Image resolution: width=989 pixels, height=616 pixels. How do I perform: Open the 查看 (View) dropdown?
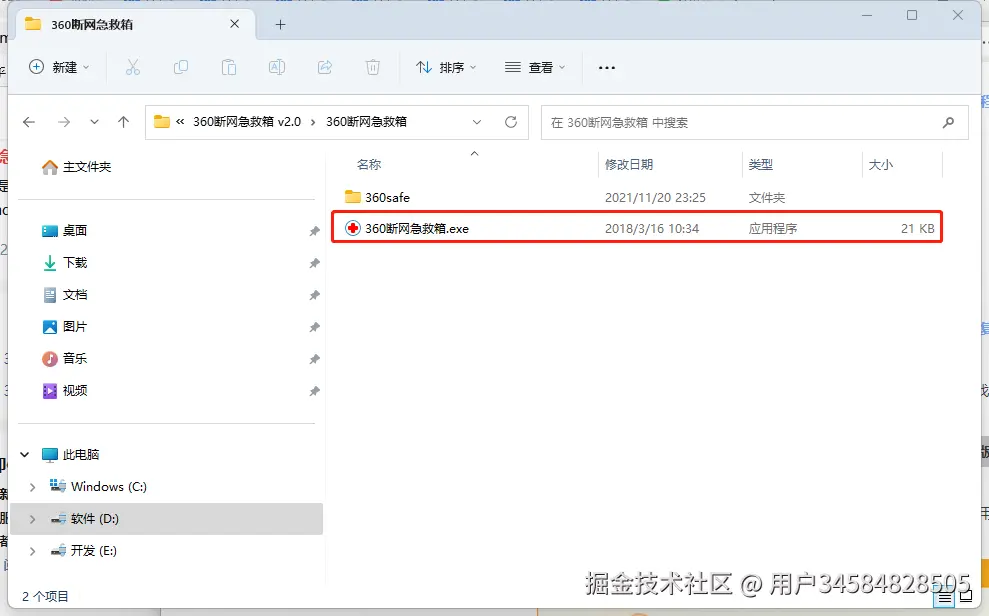535,67
